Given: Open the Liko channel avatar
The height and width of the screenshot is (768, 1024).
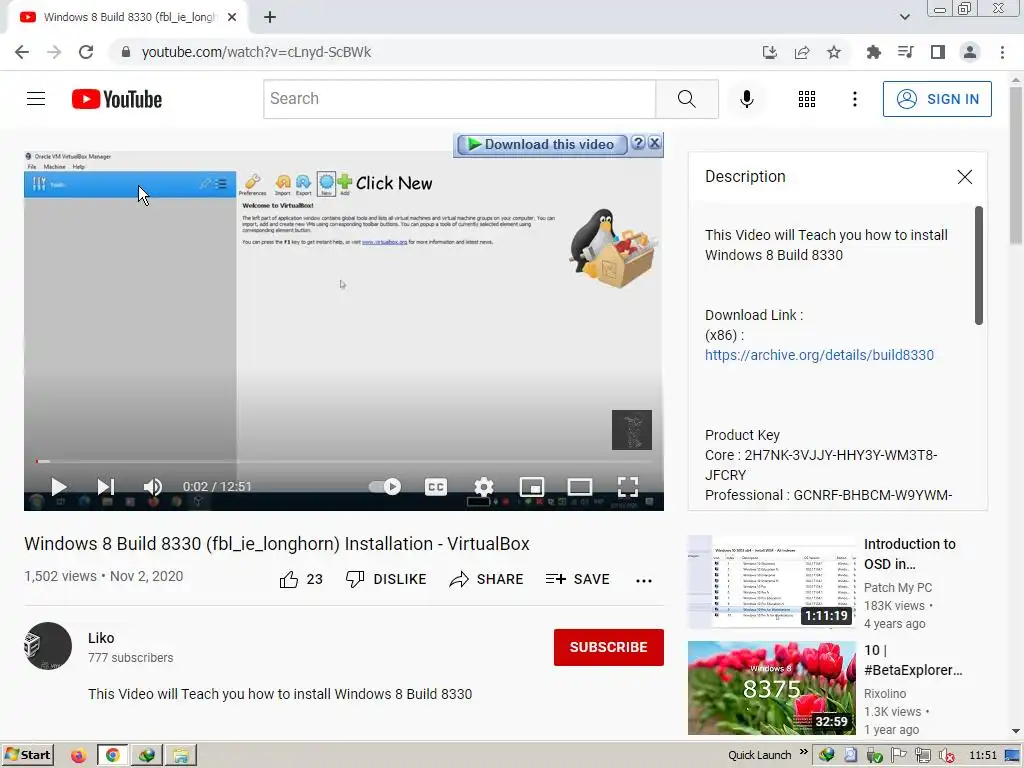Looking at the screenshot, I should pyautogui.click(x=48, y=646).
